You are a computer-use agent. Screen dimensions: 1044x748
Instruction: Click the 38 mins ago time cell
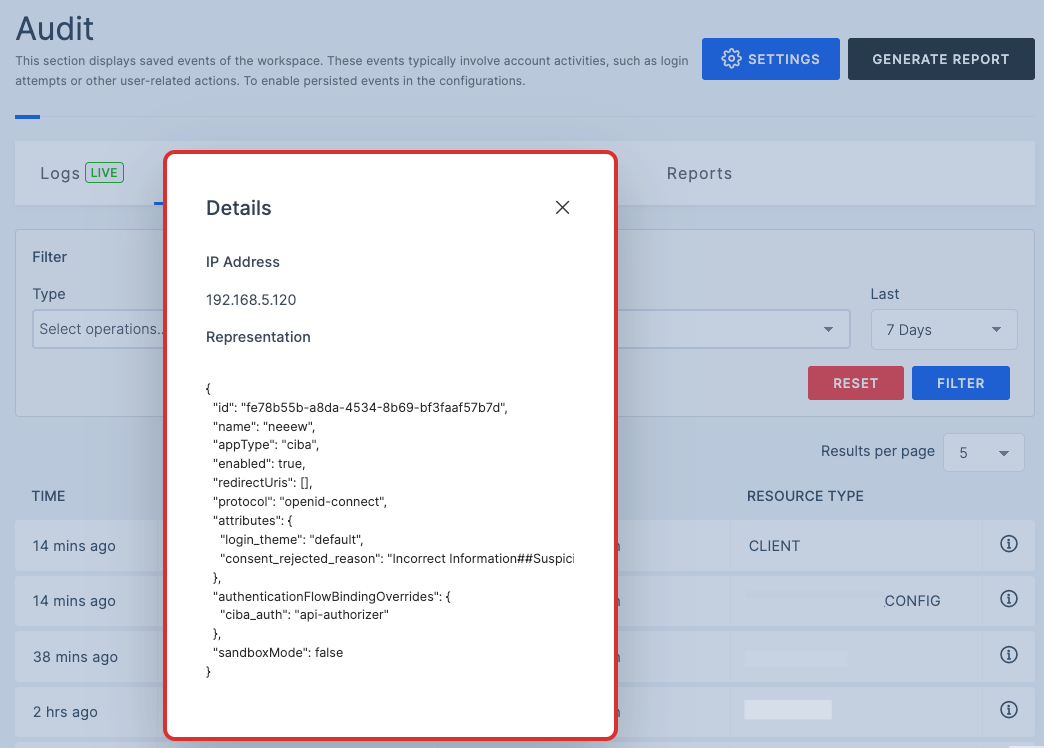(75, 657)
